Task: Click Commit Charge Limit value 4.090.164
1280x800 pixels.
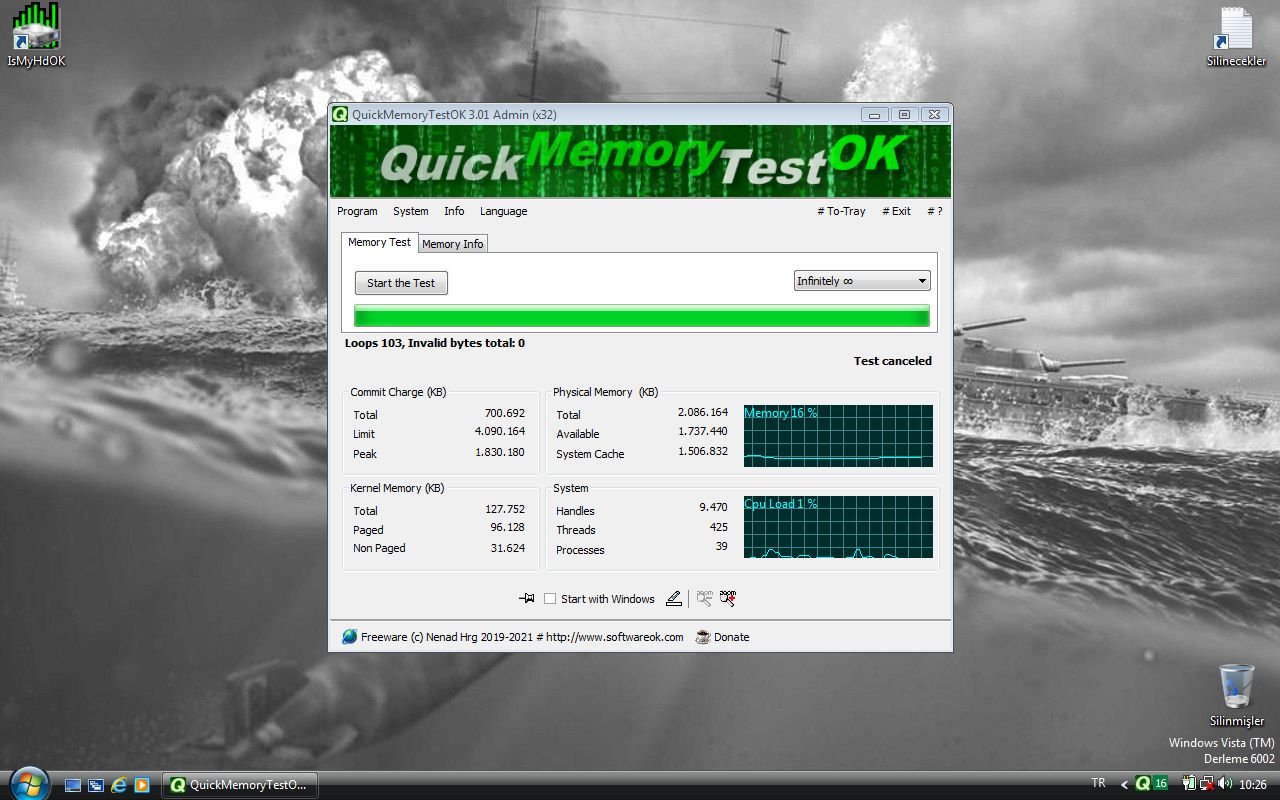Action: tap(500, 432)
